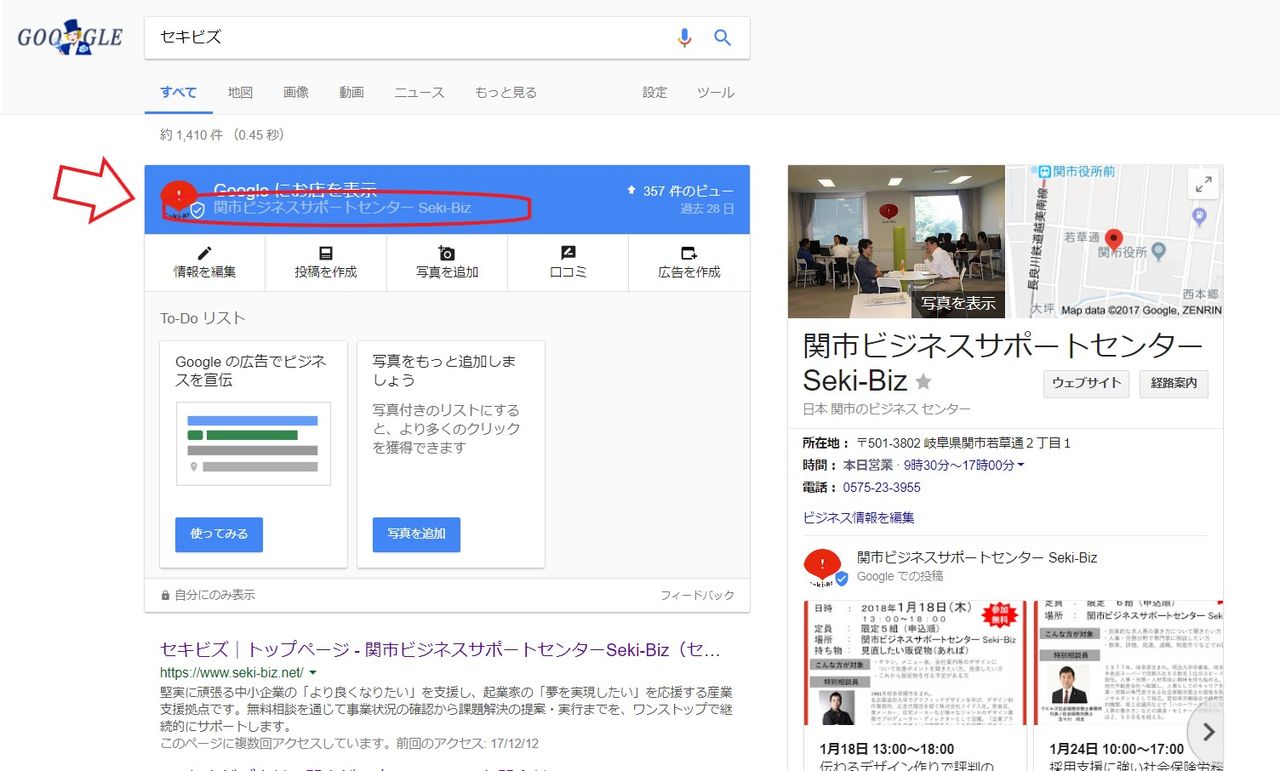1280x771 pixels.
Task: Open the 1月24日 post card
Action: tap(1128, 684)
